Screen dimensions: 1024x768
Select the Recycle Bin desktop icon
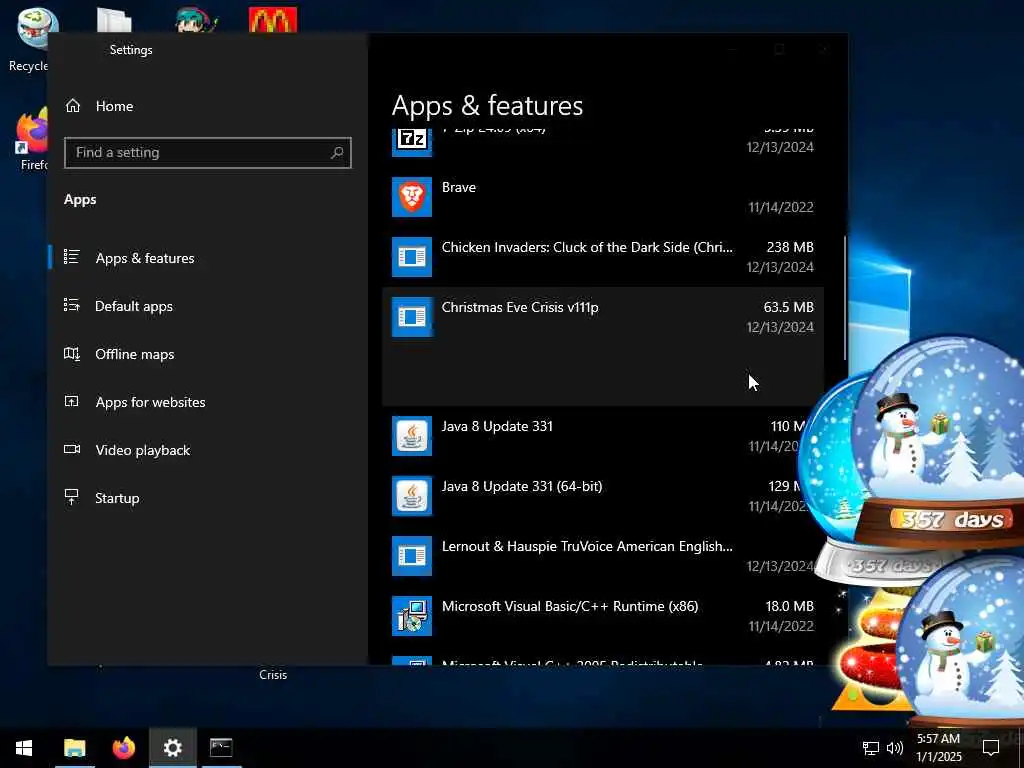(36, 39)
